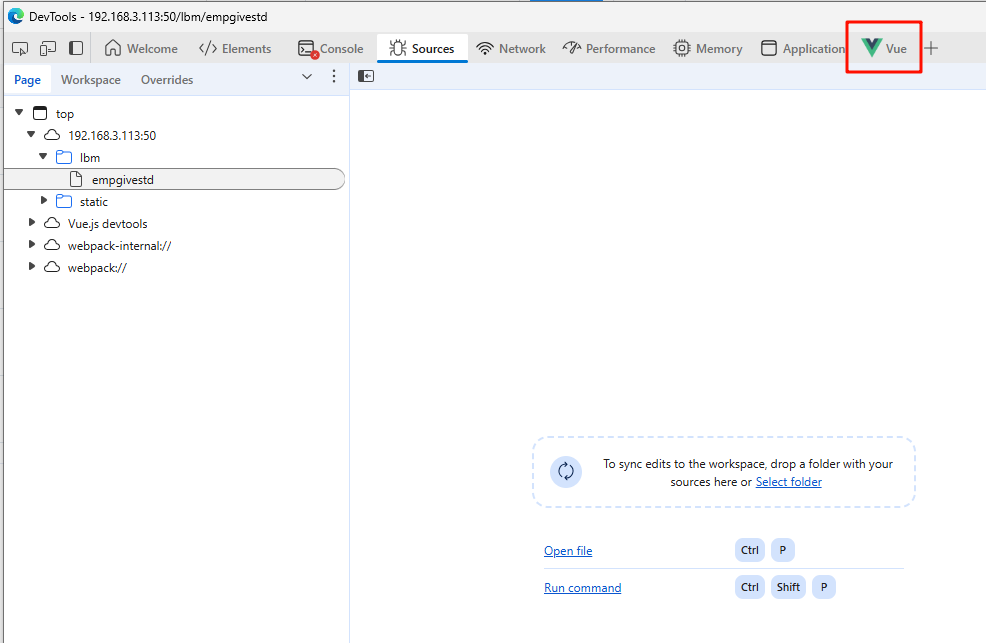Screen dimensions: 986x643
Task: Open the Application tab
Action: [803, 48]
